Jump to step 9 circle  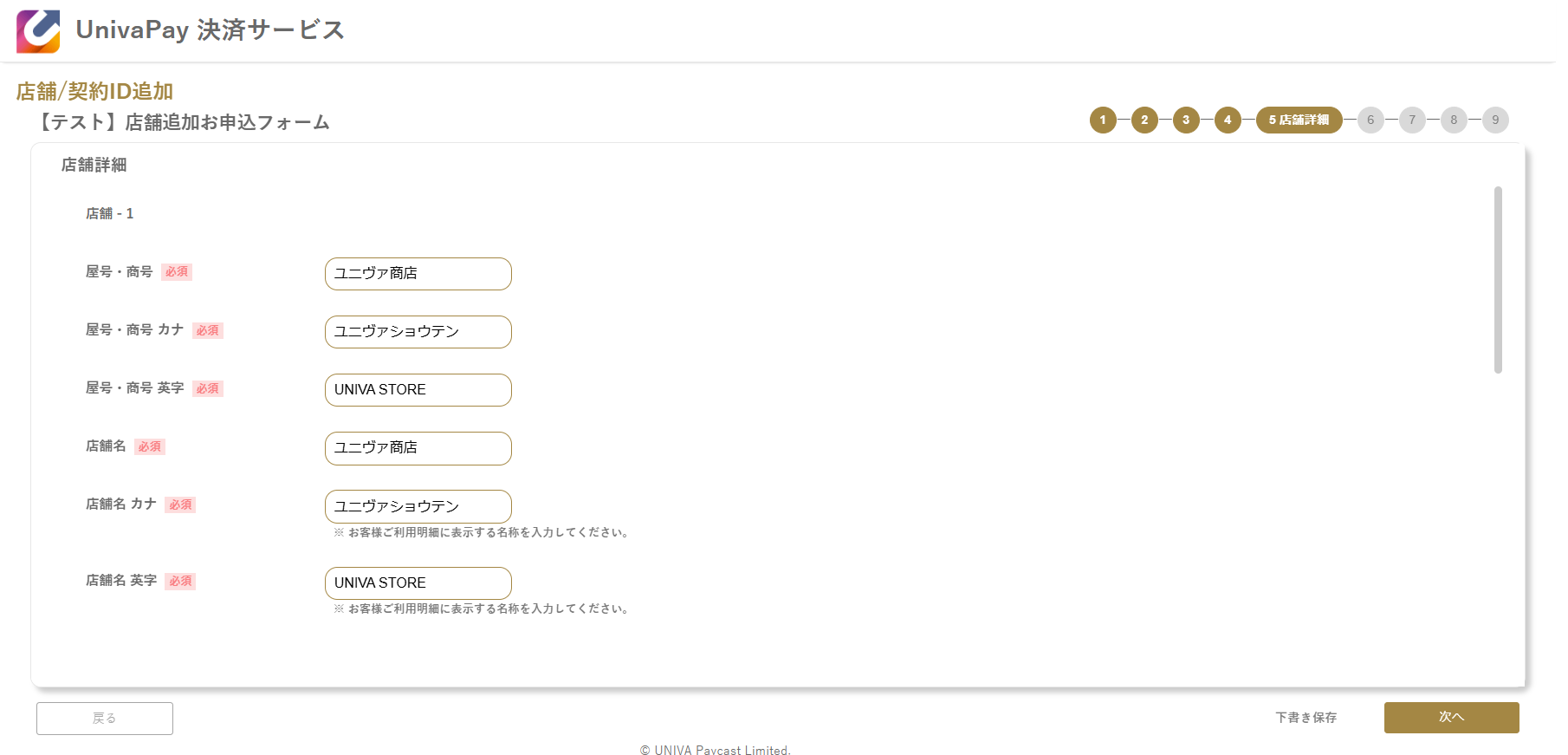click(1495, 120)
